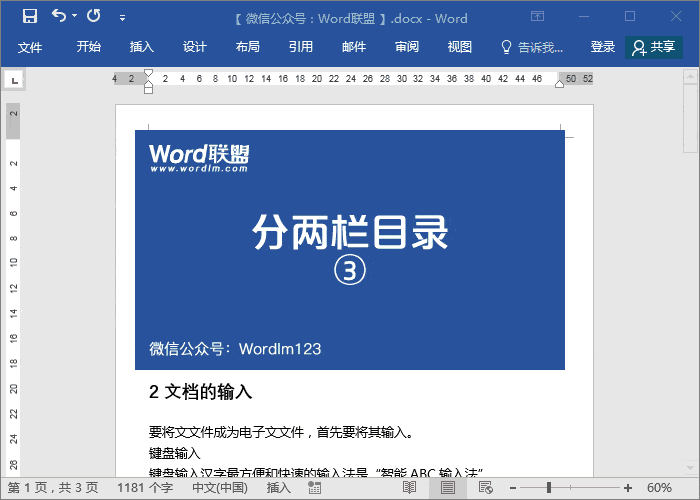Switch to Print Layout view icon
Screen dimensions: 700x500
pyautogui.click(x=448, y=488)
